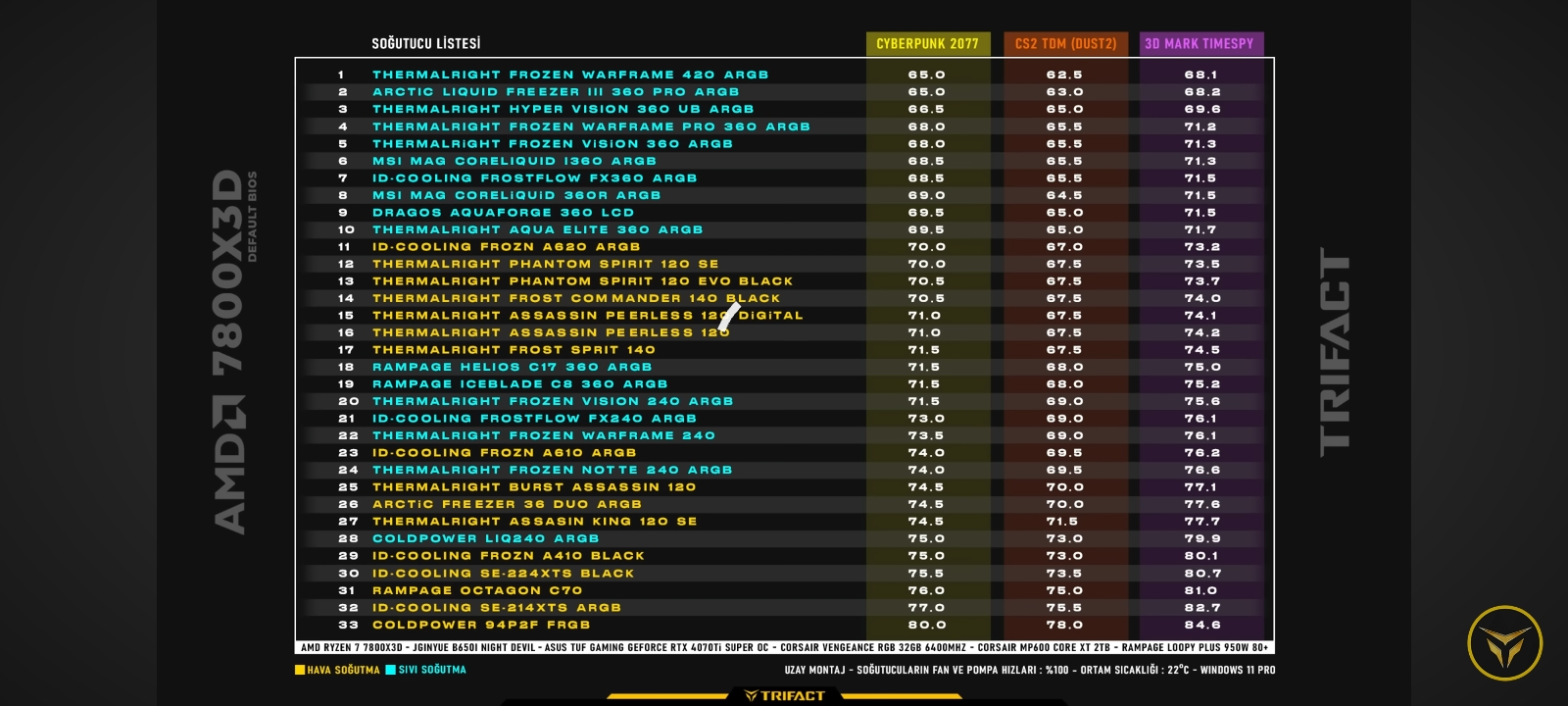Click Thermalright Frozen Warframe 420 ARGB row name
This screenshot has height=706, width=1568.
(x=570, y=75)
